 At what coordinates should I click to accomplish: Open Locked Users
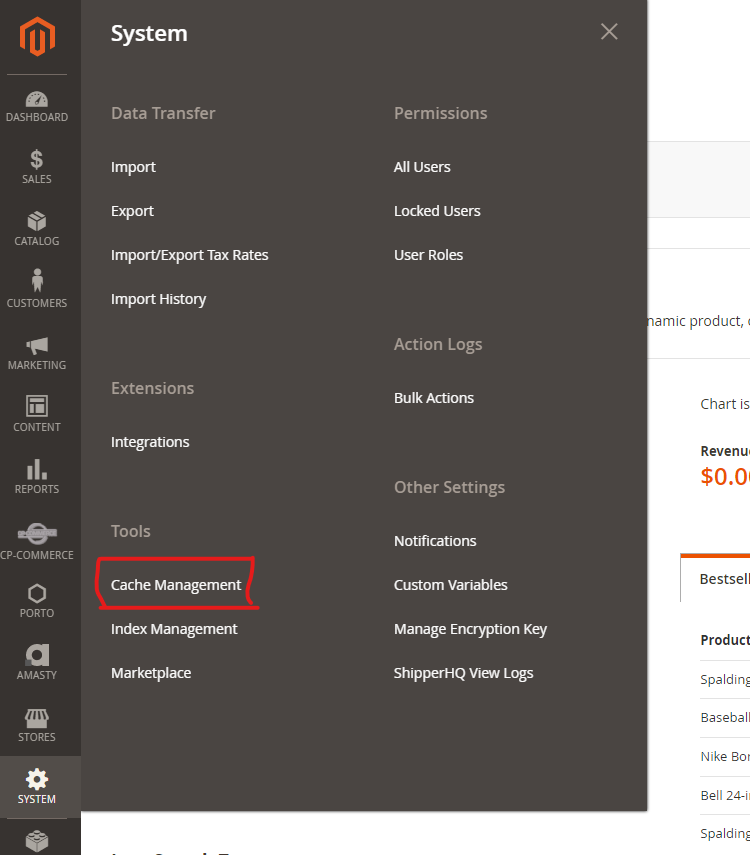pyautogui.click(x=437, y=211)
